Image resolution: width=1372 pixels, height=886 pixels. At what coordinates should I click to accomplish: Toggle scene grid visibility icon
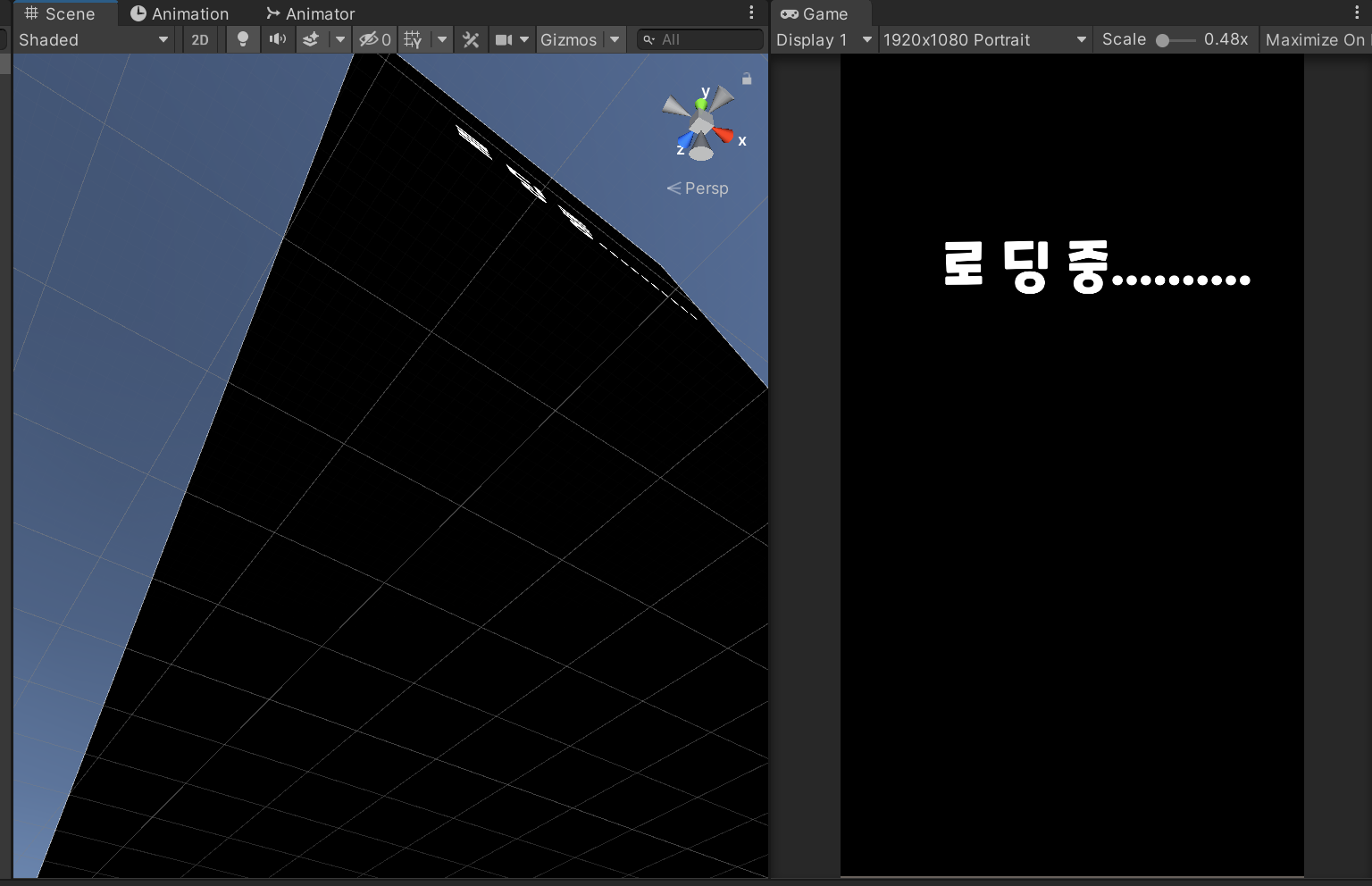pyautogui.click(x=413, y=39)
